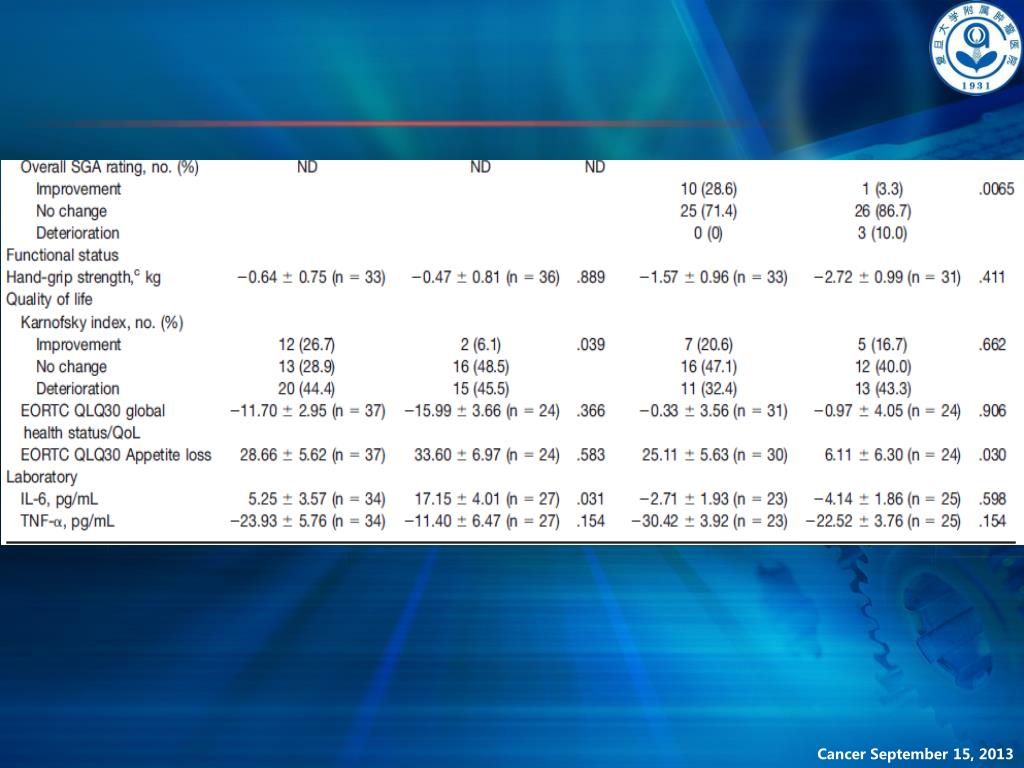Select '−1.57 ± 0.96 (n = 33)' value
Screen dimensions: 1024x768
pyautogui.click(x=714, y=277)
